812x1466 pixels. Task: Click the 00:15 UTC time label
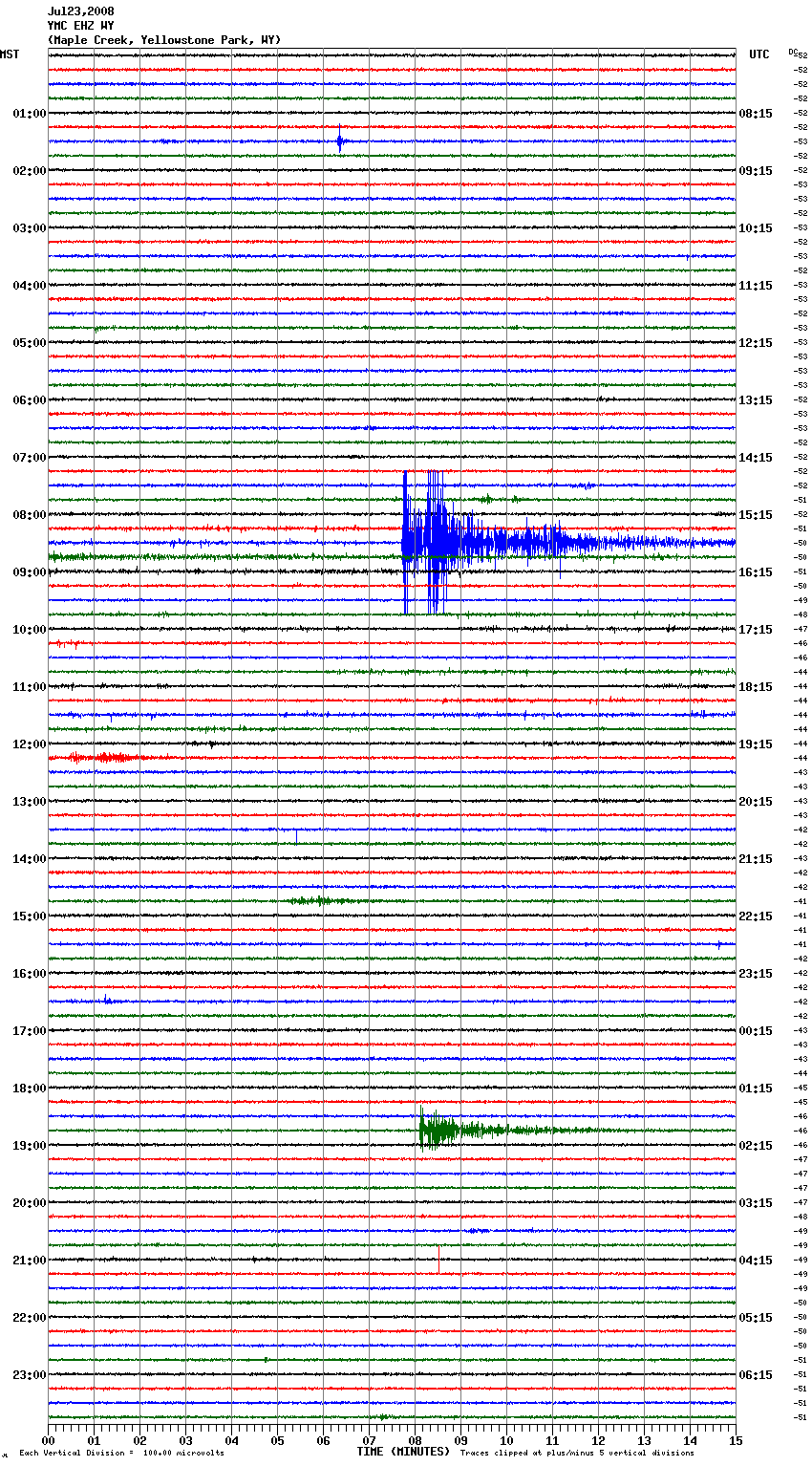756,1031
